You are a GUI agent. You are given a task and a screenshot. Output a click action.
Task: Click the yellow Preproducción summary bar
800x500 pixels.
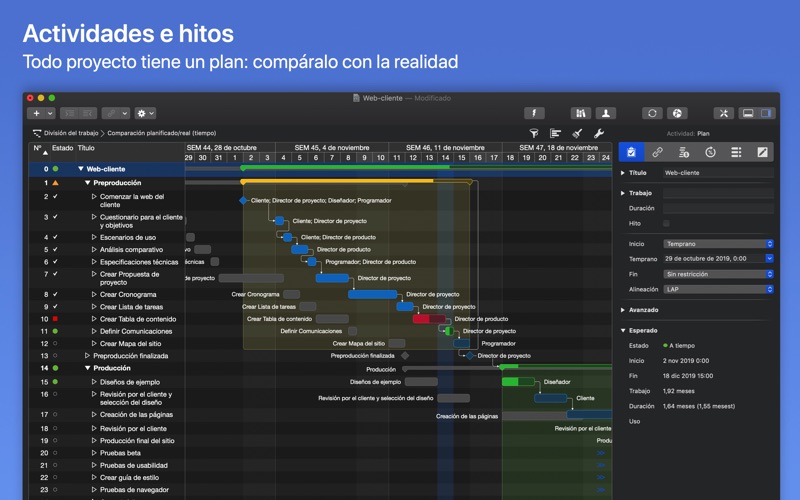pyautogui.click(x=356, y=181)
